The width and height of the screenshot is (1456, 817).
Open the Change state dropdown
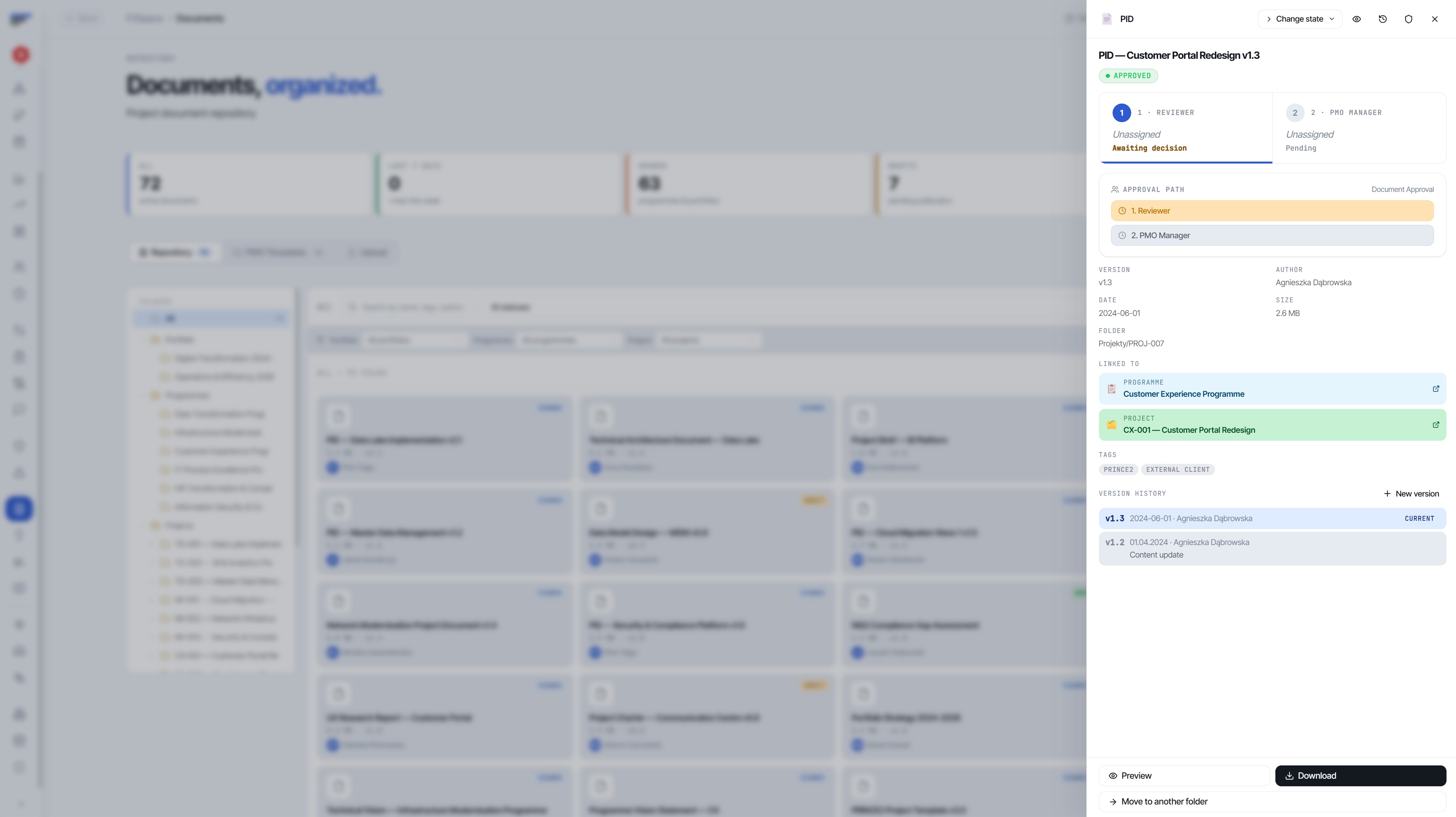tap(1299, 19)
